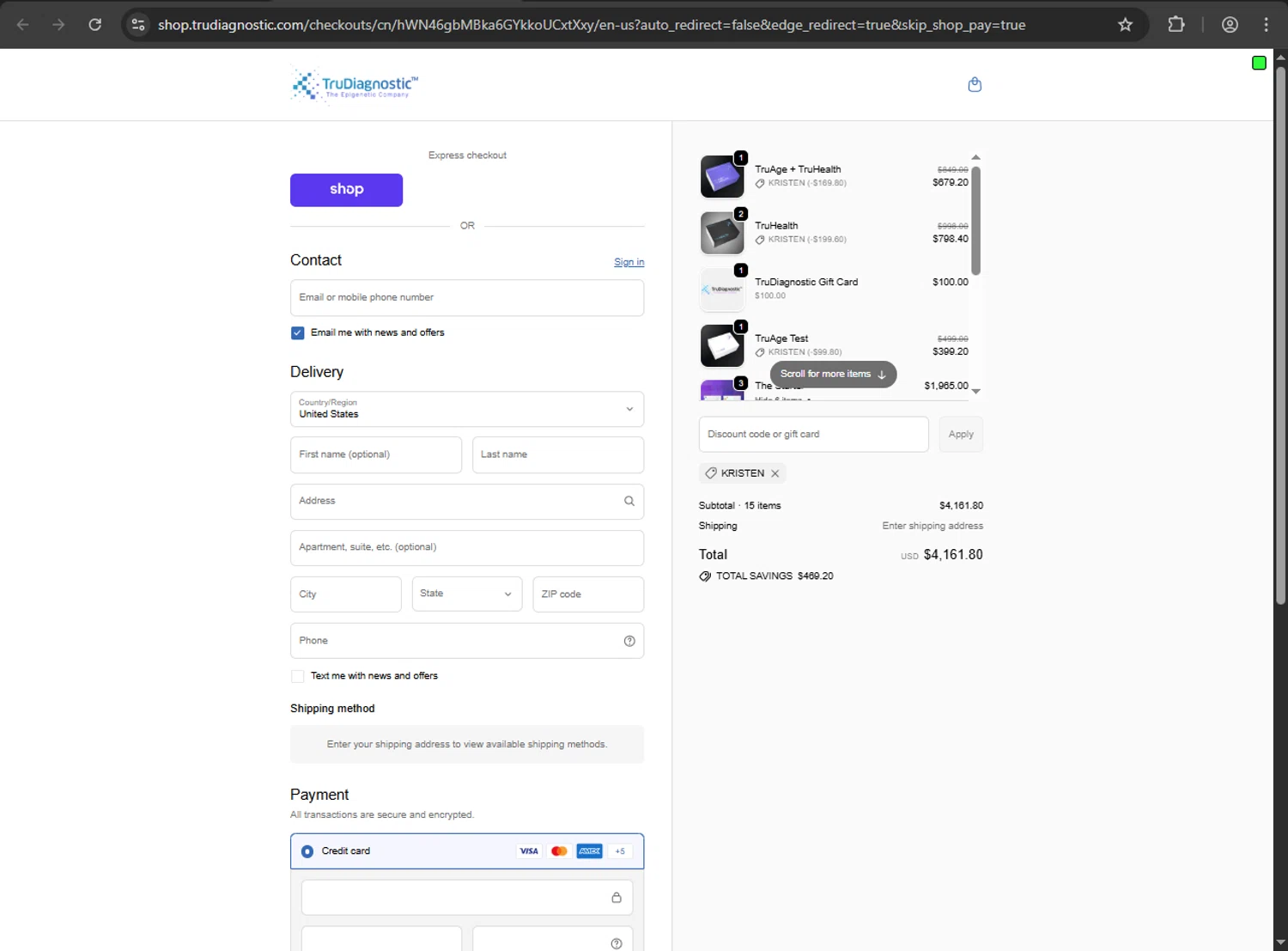Remove the KRISTEN discount code

pos(775,473)
